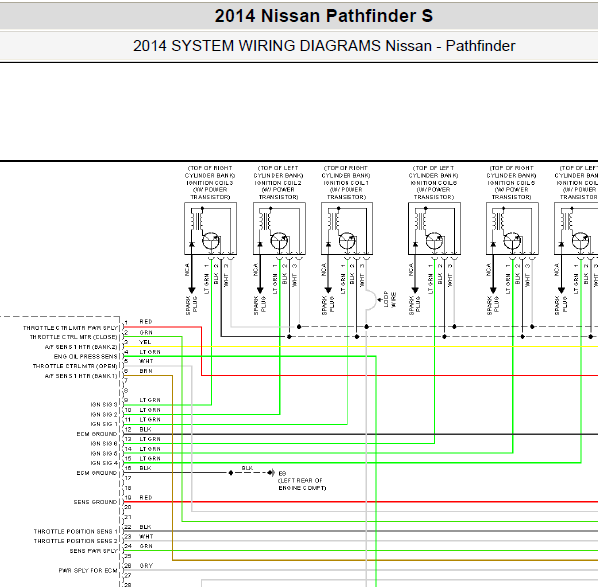Click 'BLK' wire color at pin 22

(145, 527)
